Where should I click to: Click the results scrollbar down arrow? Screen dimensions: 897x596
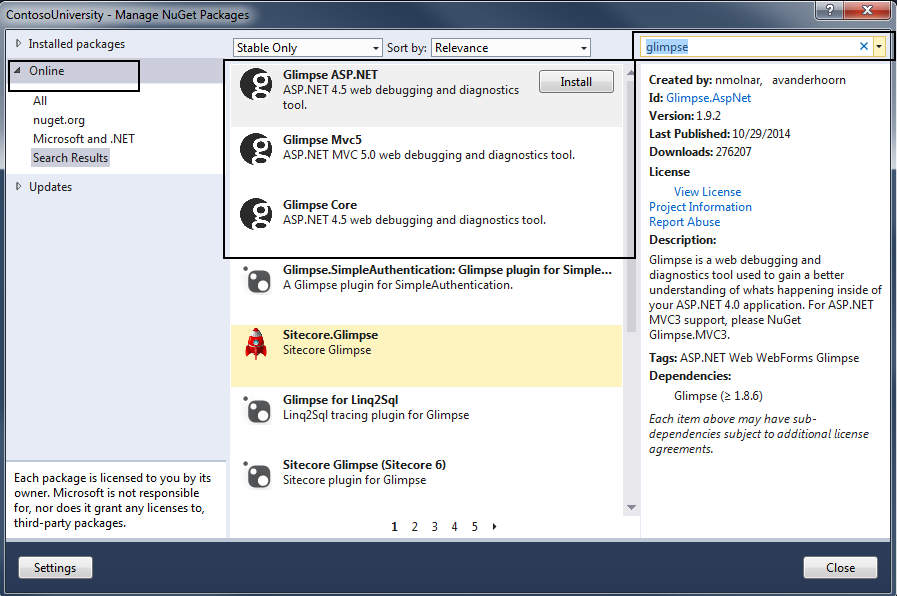tap(631, 507)
